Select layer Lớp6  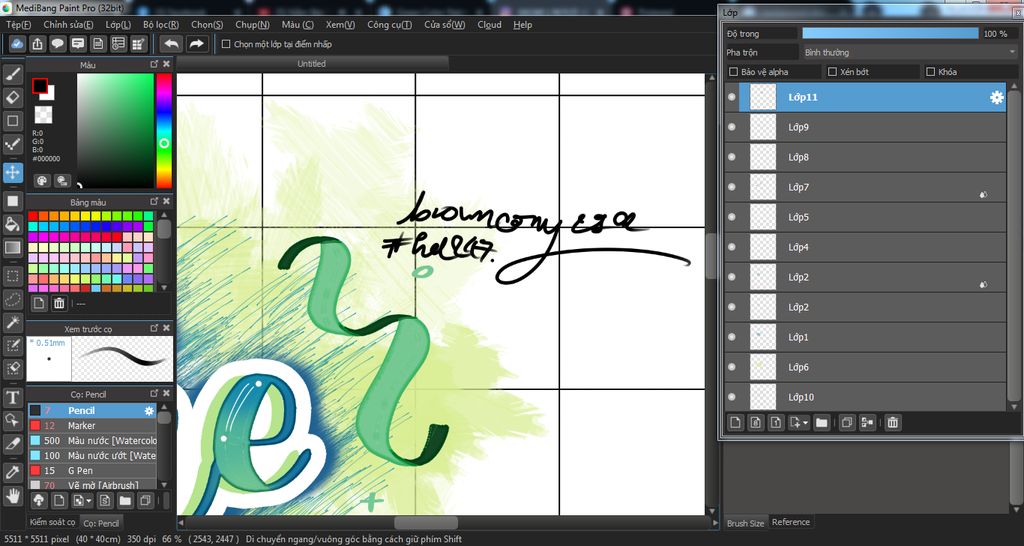(x=865, y=367)
